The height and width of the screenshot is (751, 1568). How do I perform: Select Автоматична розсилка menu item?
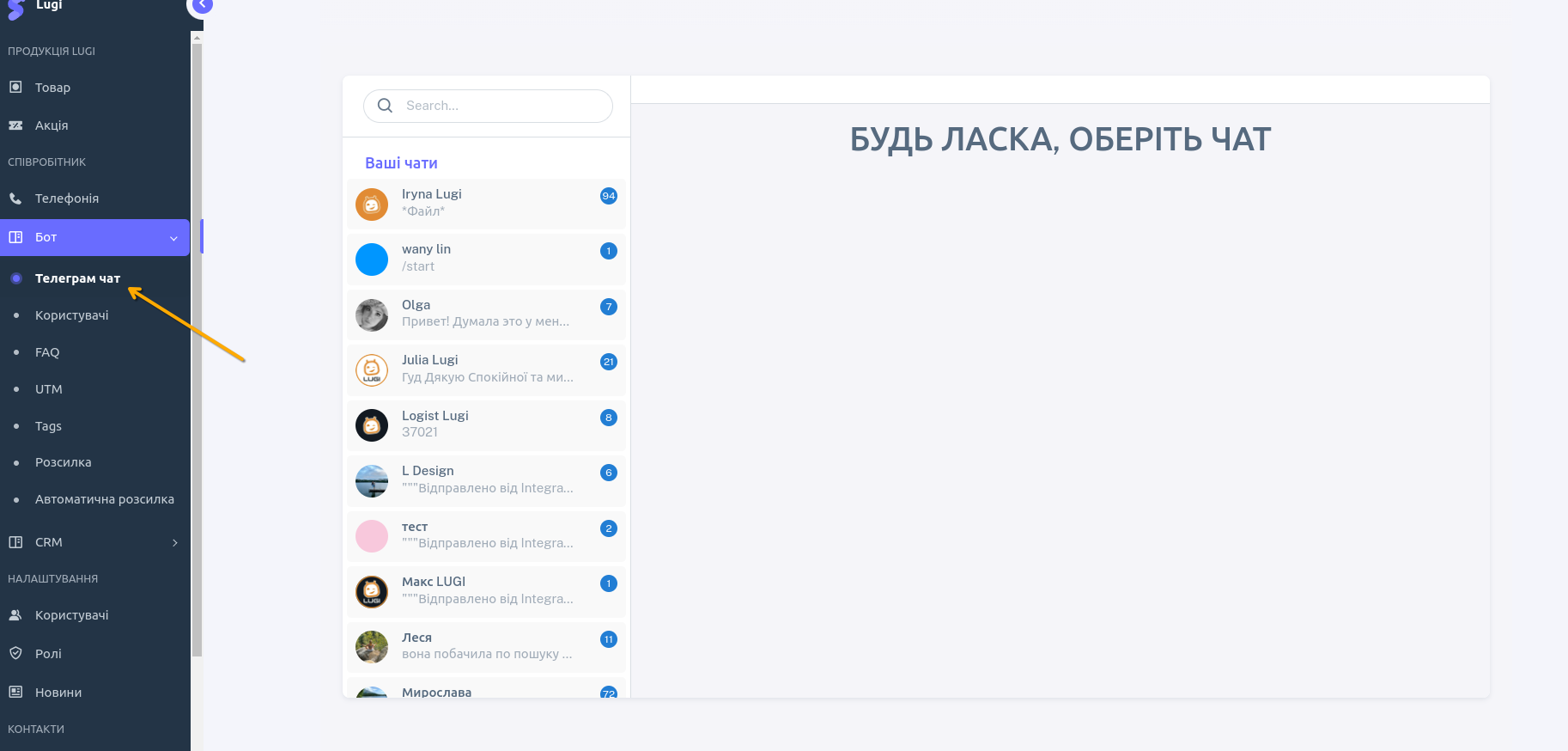104,499
